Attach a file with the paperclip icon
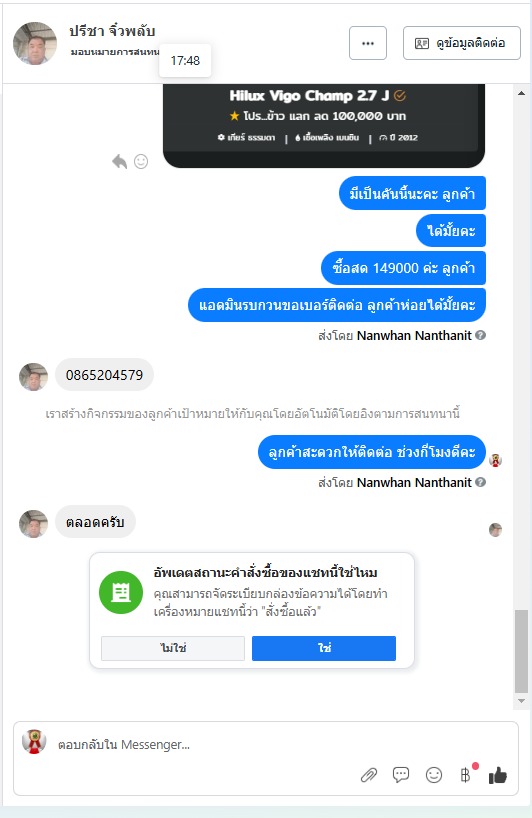The height and width of the screenshot is (818, 532). coord(369,775)
